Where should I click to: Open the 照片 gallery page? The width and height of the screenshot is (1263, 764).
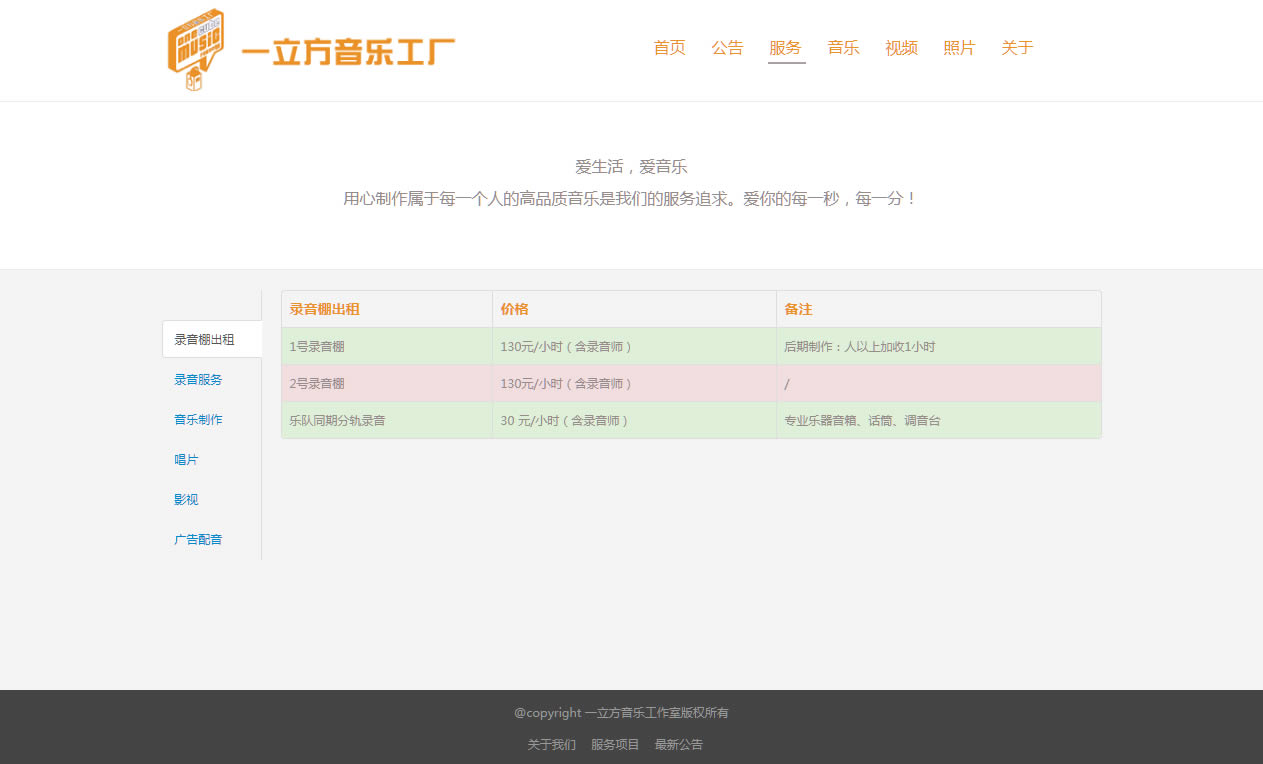click(x=959, y=48)
